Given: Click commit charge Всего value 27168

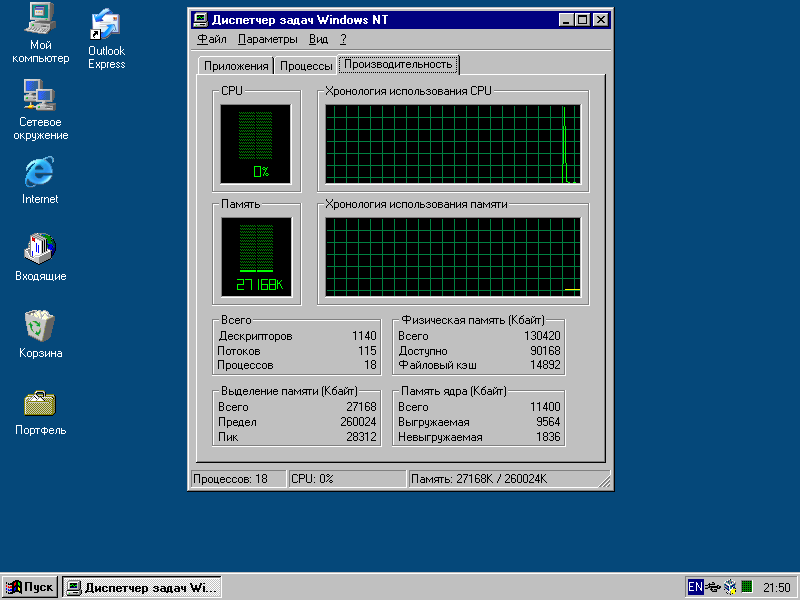Looking at the screenshot, I should pos(361,407).
